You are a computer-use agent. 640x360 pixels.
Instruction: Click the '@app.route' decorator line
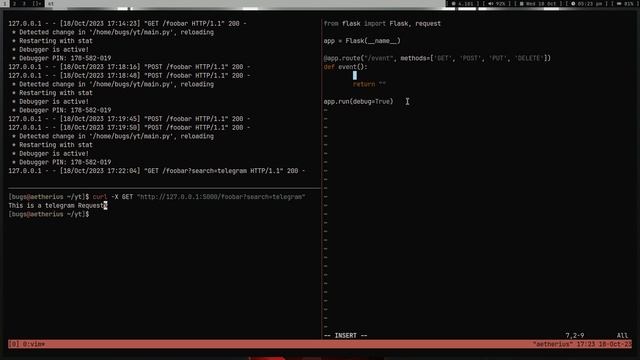pyautogui.click(x=437, y=58)
